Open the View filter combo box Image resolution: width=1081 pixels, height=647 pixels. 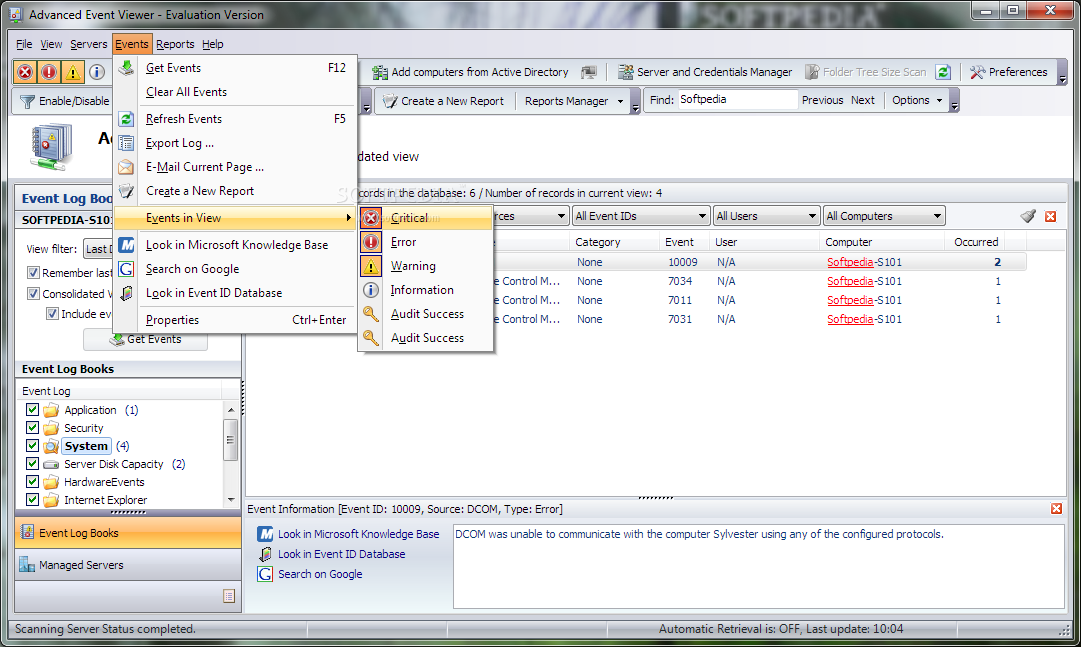tap(98, 249)
